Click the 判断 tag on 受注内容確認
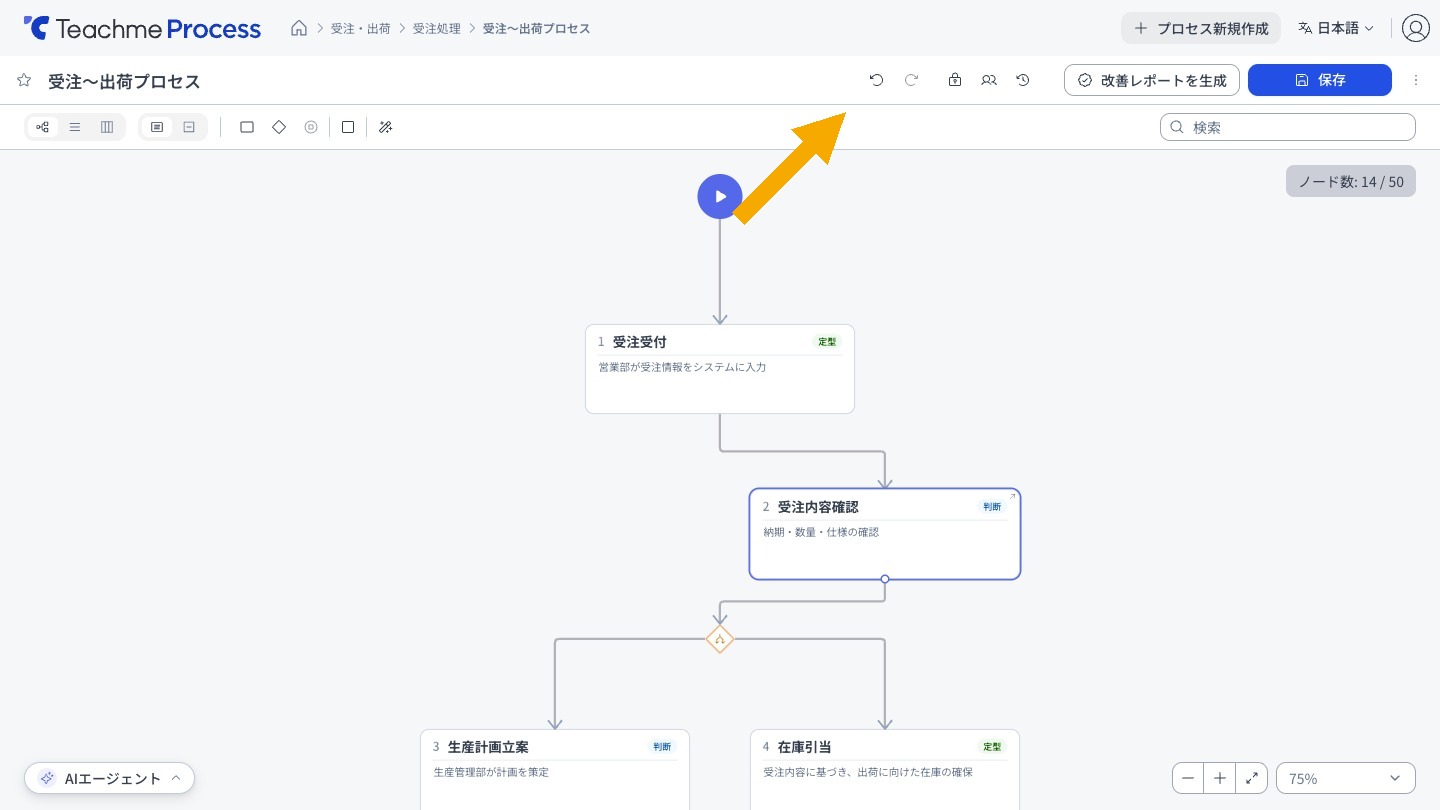The image size is (1440, 810). pos(991,507)
